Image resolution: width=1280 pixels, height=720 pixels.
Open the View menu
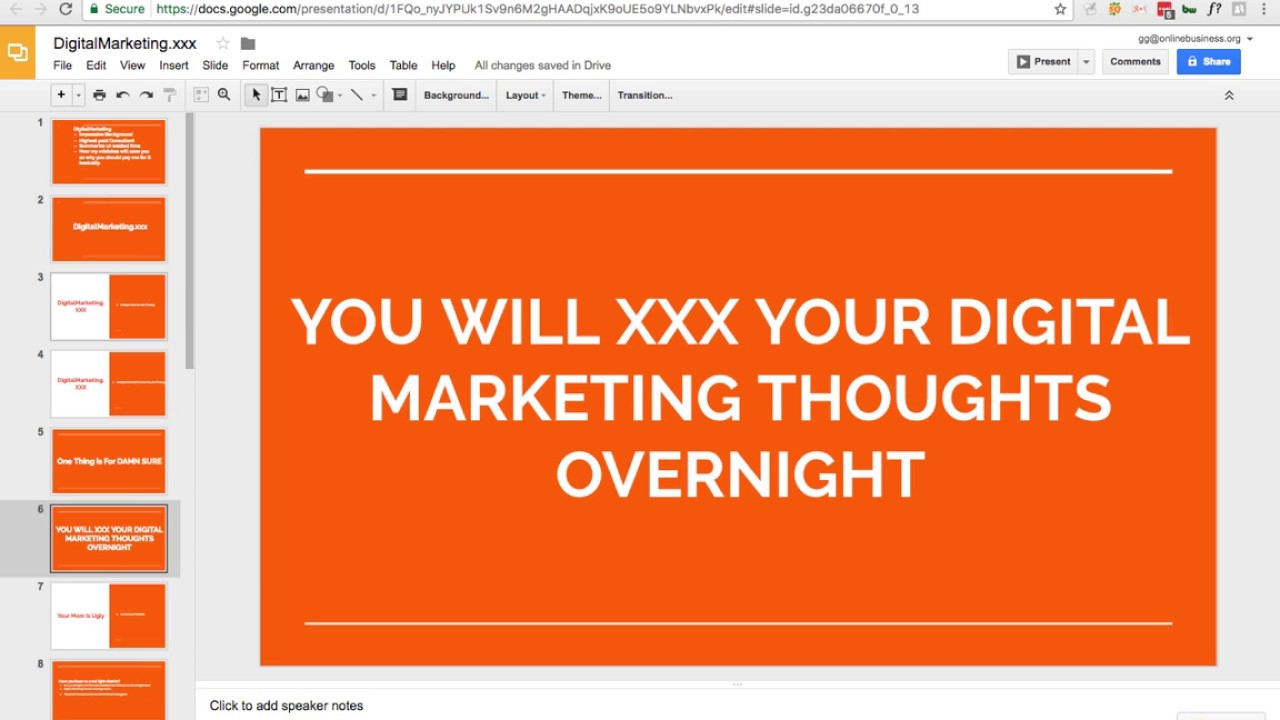(133, 65)
